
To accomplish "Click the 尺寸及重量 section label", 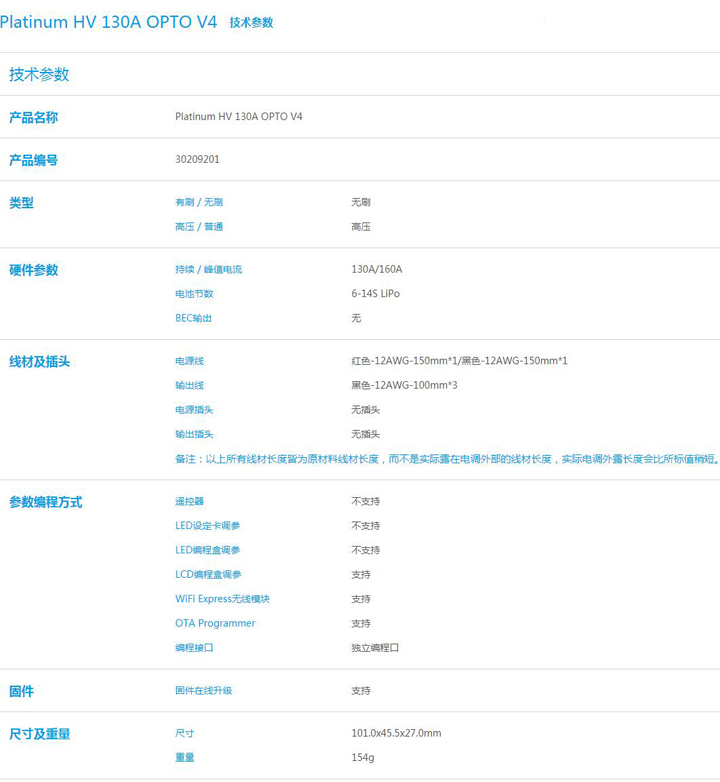I will (x=39, y=734).
